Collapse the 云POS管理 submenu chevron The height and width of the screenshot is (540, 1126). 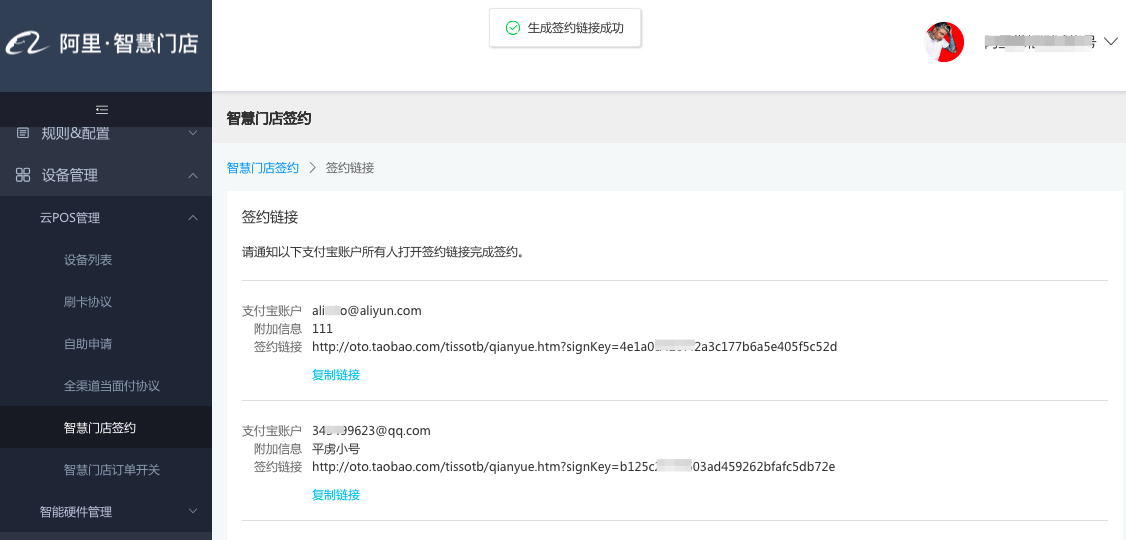pyautogui.click(x=192, y=218)
